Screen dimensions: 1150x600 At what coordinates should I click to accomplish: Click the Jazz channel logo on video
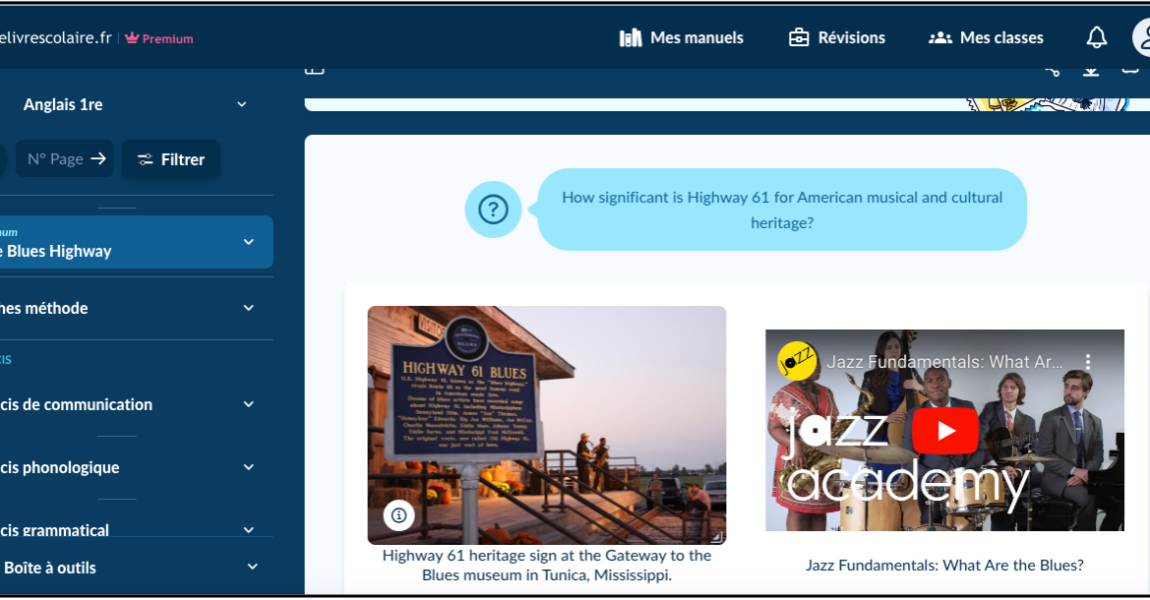coord(797,361)
